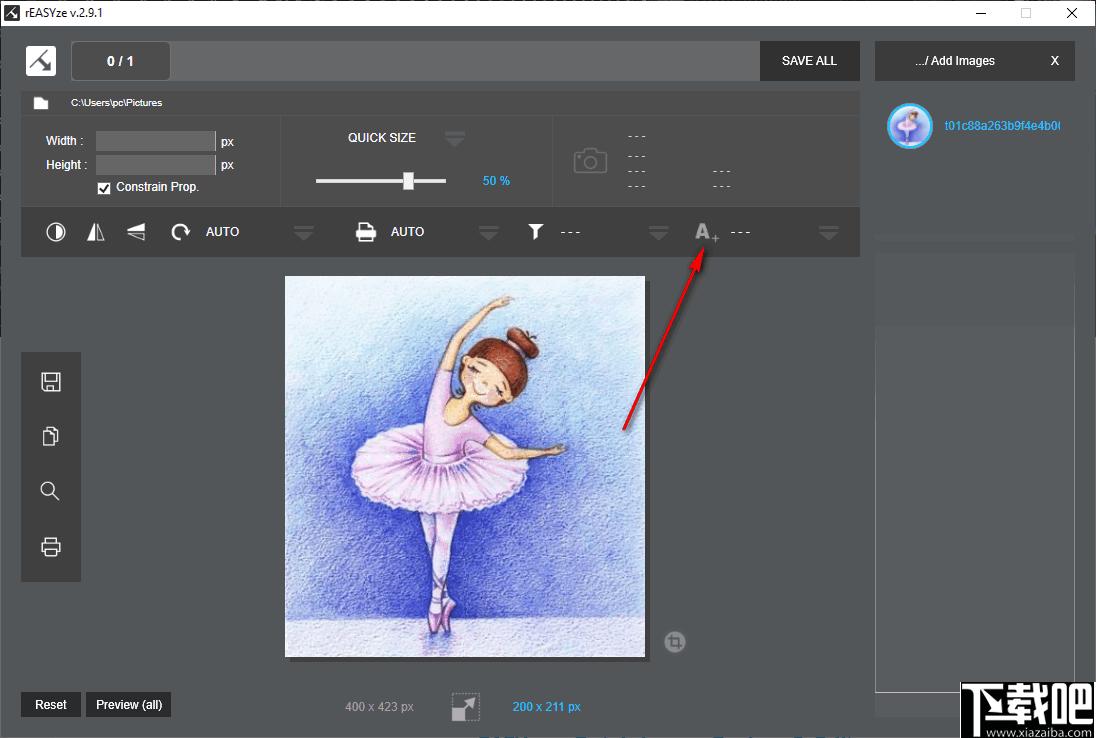Expand the filter dropdown arrow
Image resolution: width=1096 pixels, height=738 pixels.
[658, 233]
